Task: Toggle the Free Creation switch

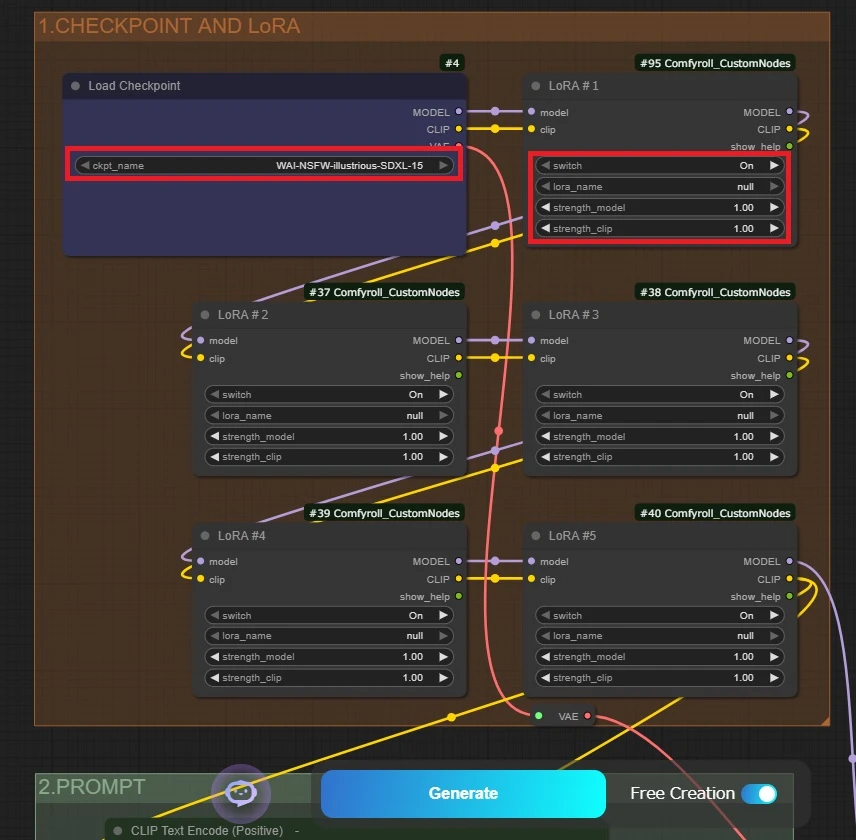Action: point(759,793)
